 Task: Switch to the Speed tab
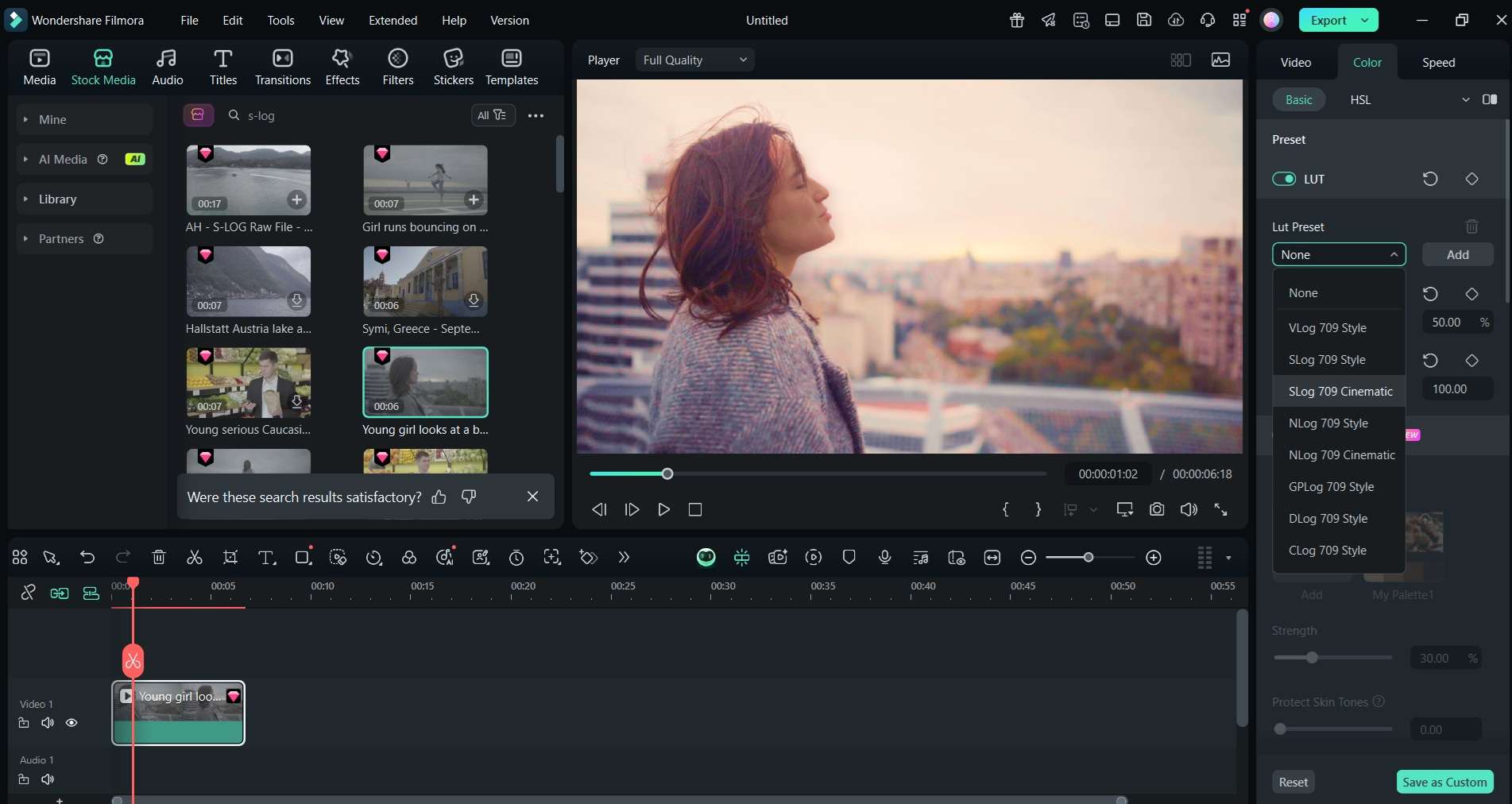1438,62
